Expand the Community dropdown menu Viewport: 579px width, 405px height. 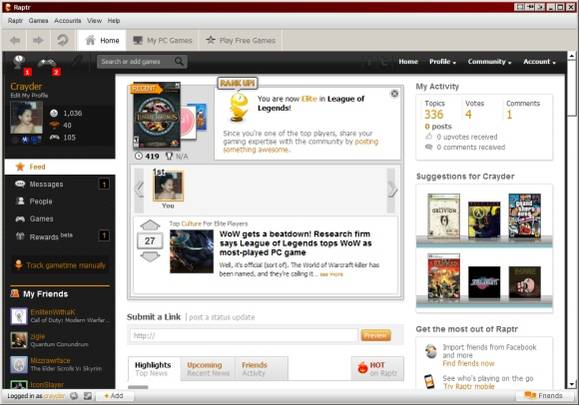pyautogui.click(x=489, y=62)
